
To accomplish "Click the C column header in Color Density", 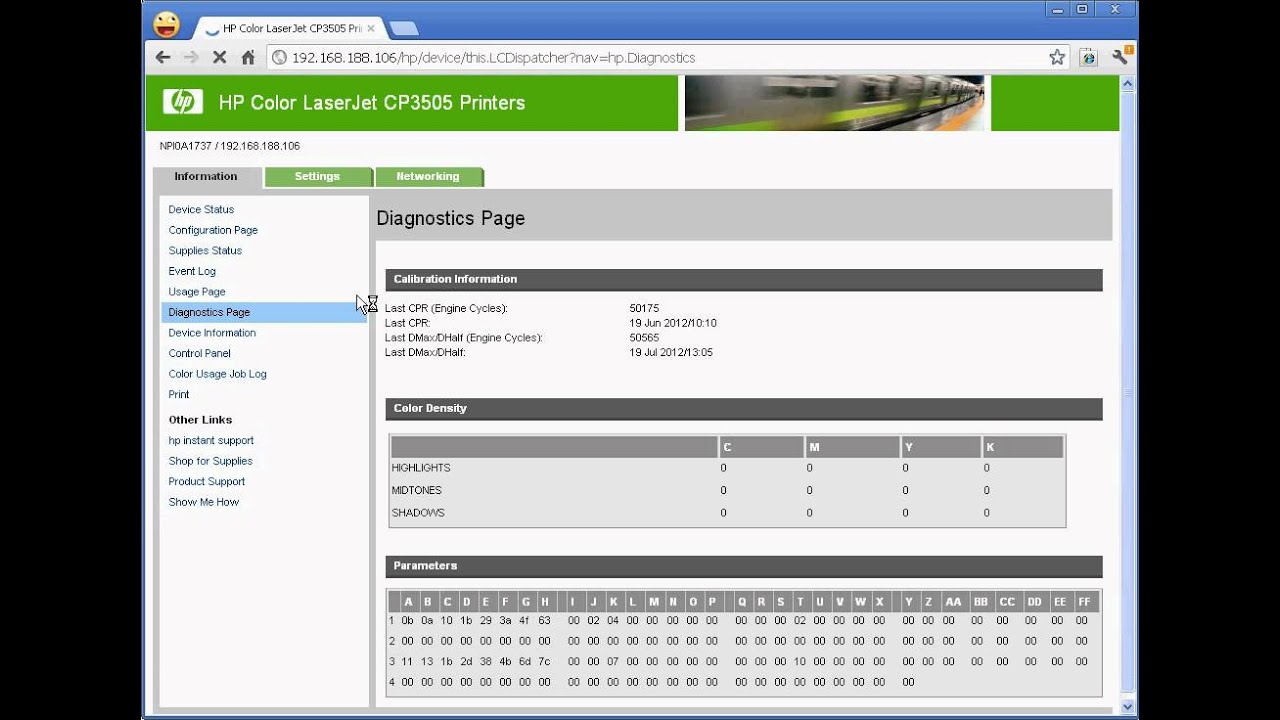I will click(761, 447).
